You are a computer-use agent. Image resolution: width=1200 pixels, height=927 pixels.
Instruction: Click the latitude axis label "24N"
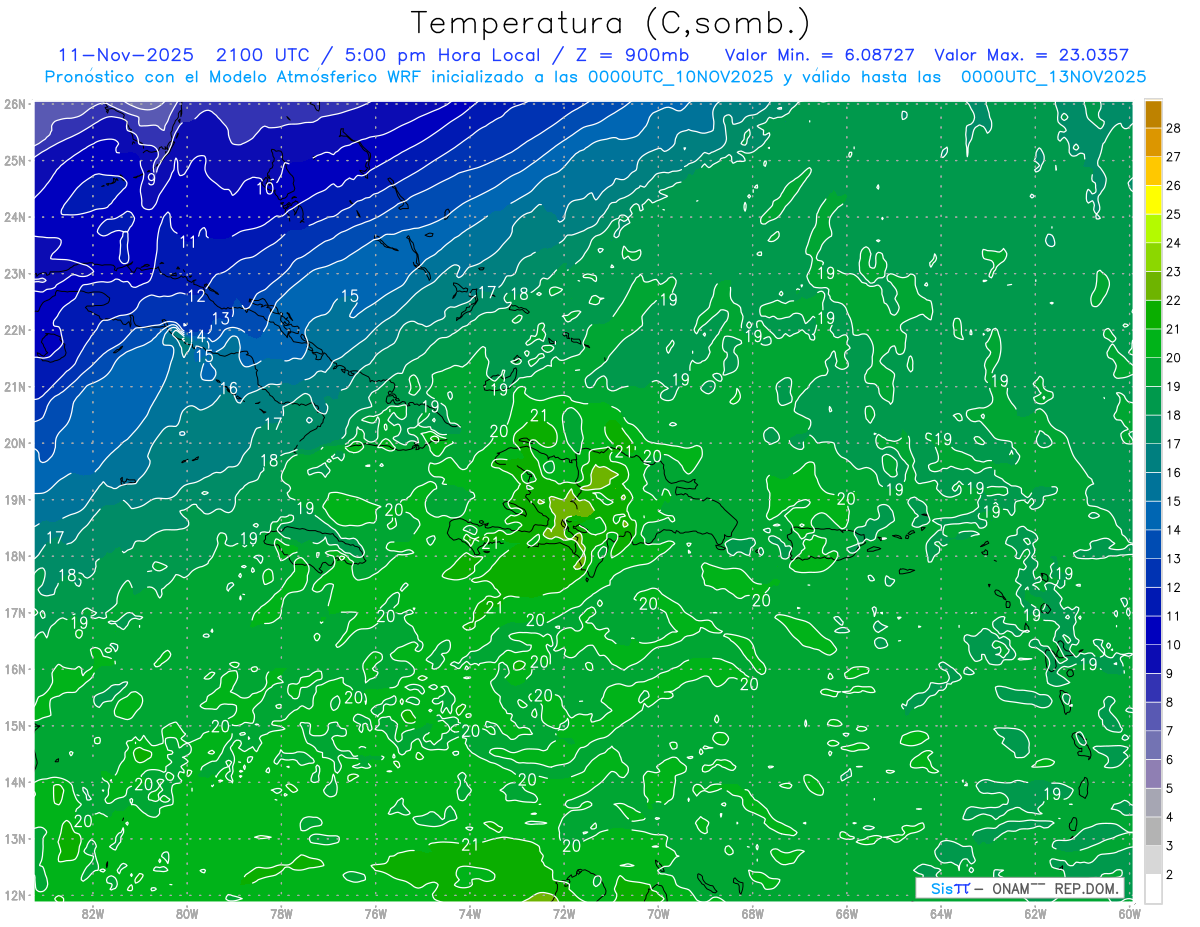15,217
